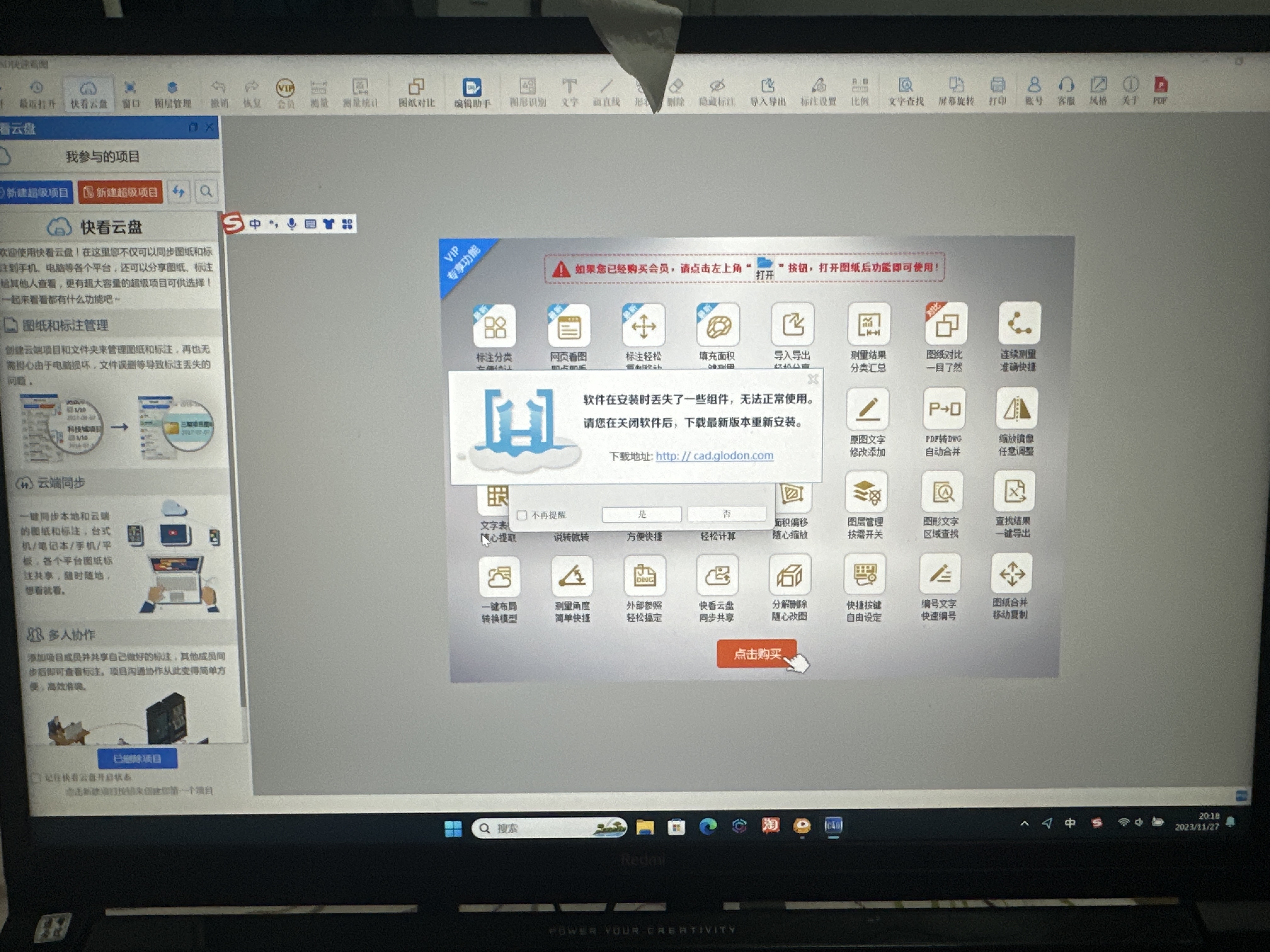Tick the 不再提醒 checkbox
This screenshot has height=952, width=1270.
[522, 515]
